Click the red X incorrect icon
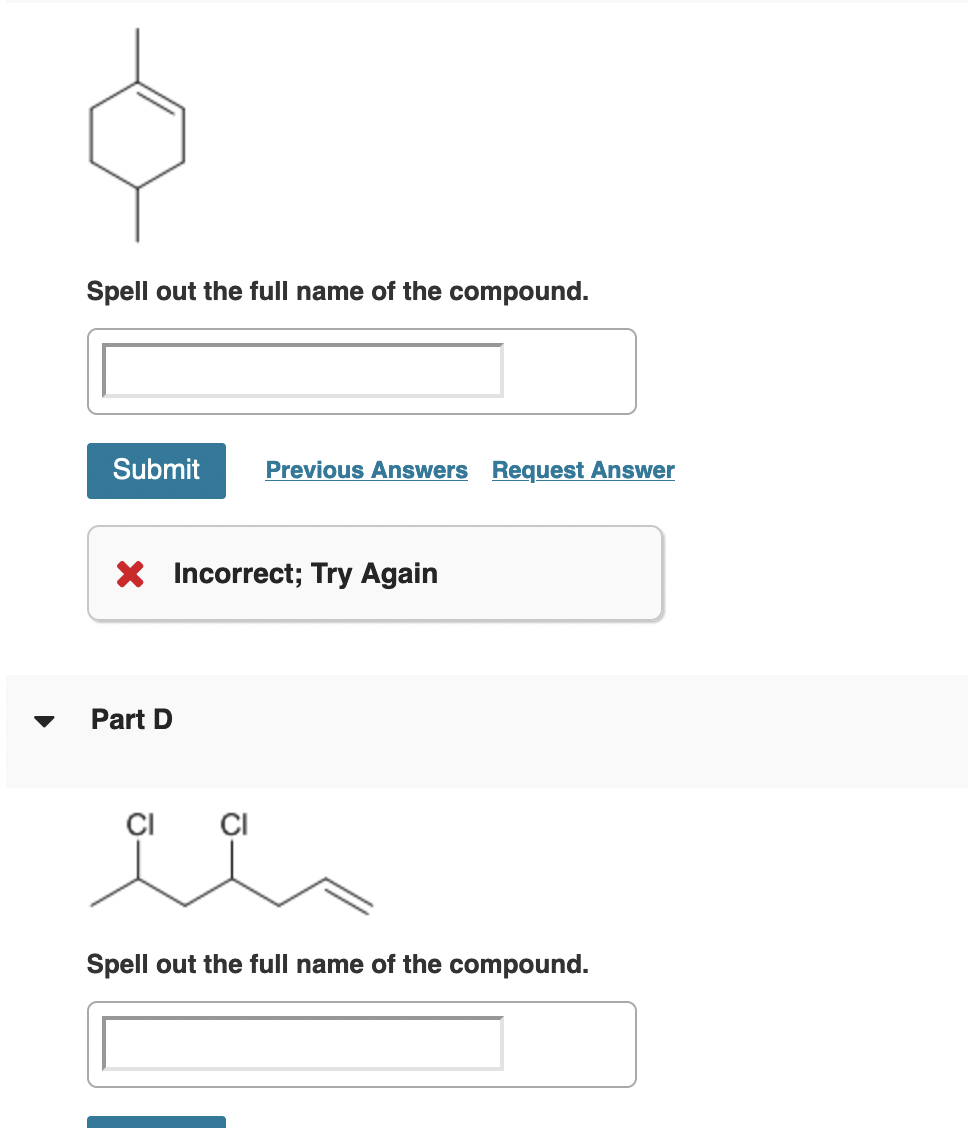This screenshot has height=1128, width=968. coord(130,574)
